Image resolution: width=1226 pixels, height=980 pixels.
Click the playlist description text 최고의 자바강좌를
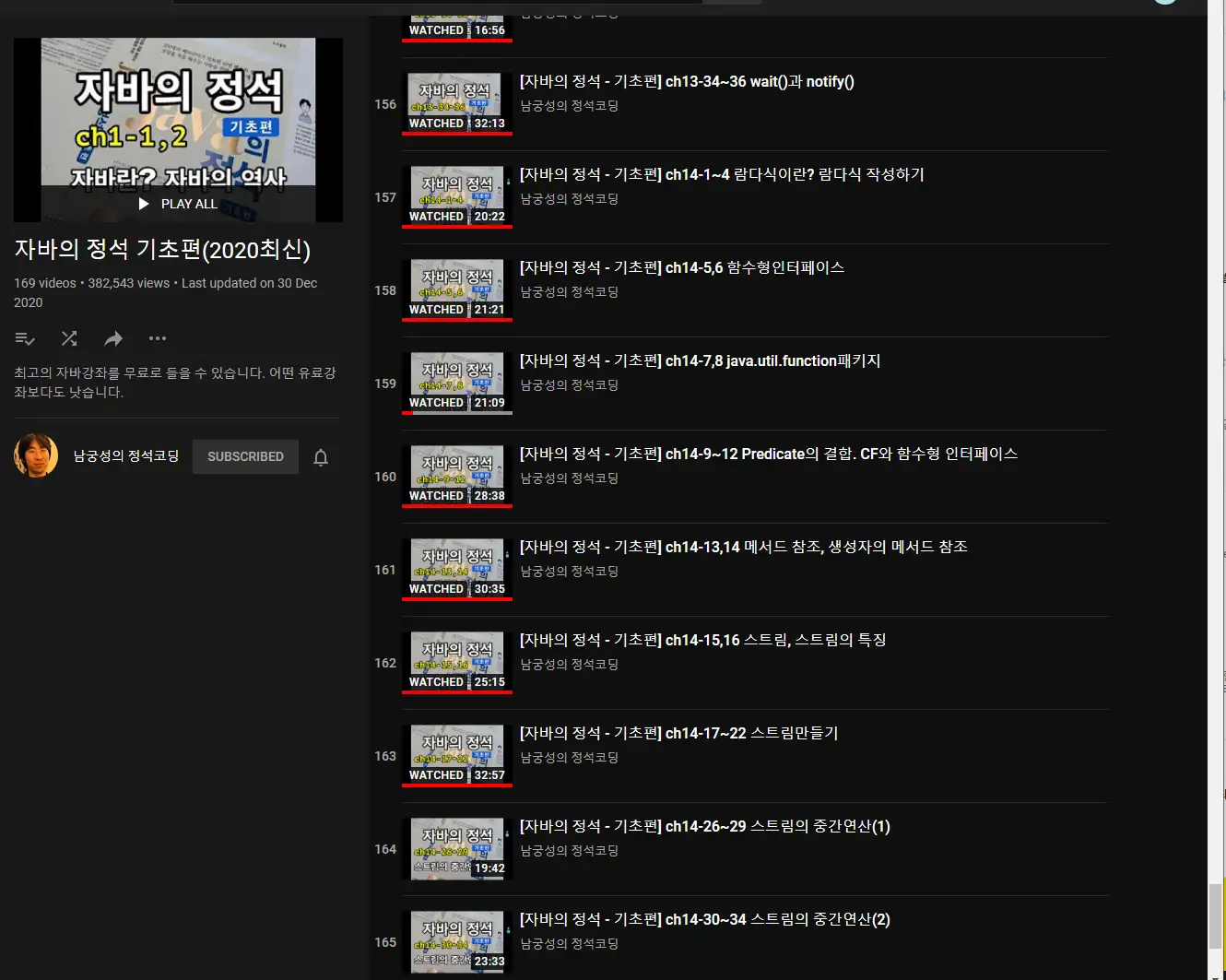point(175,383)
